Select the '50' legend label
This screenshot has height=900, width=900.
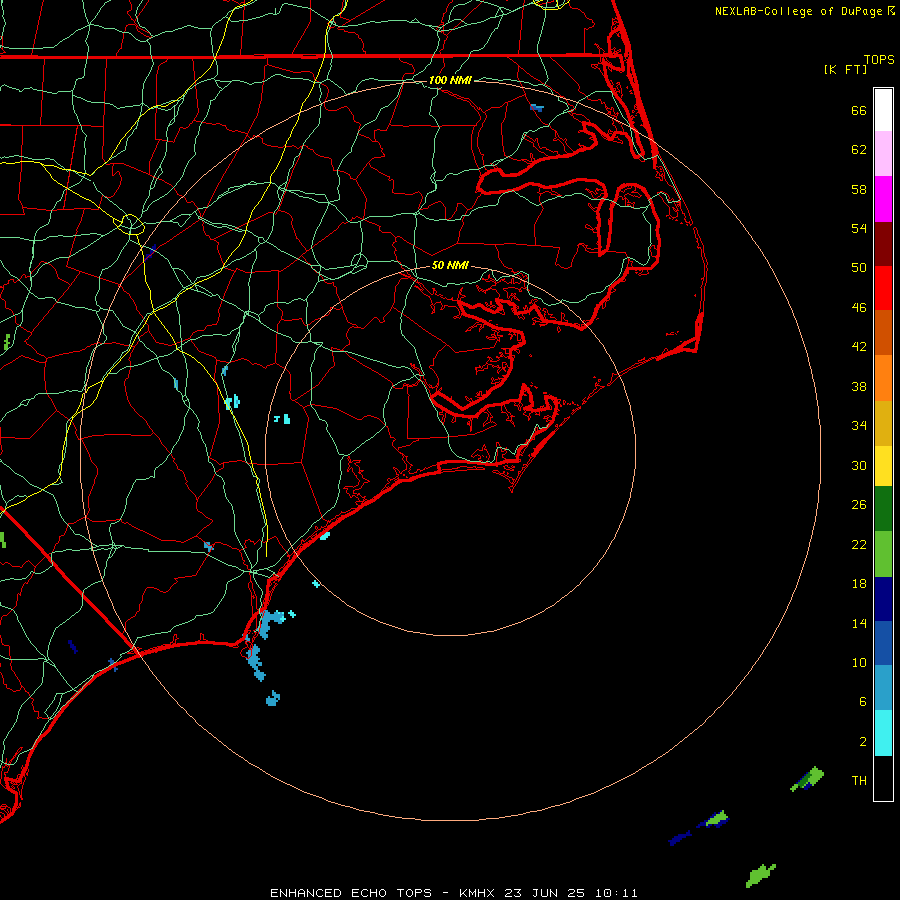pyautogui.click(x=859, y=268)
